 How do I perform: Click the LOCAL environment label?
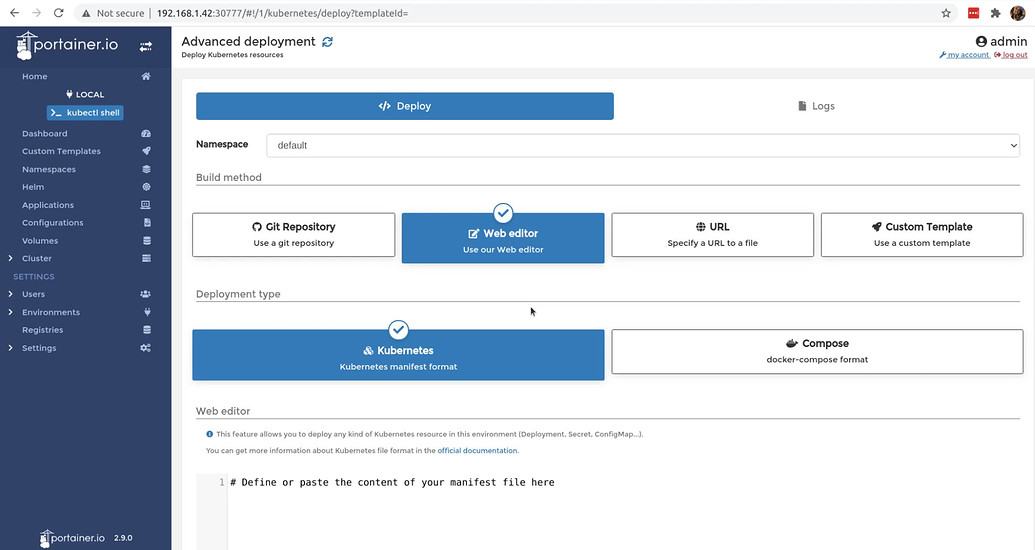click(85, 94)
